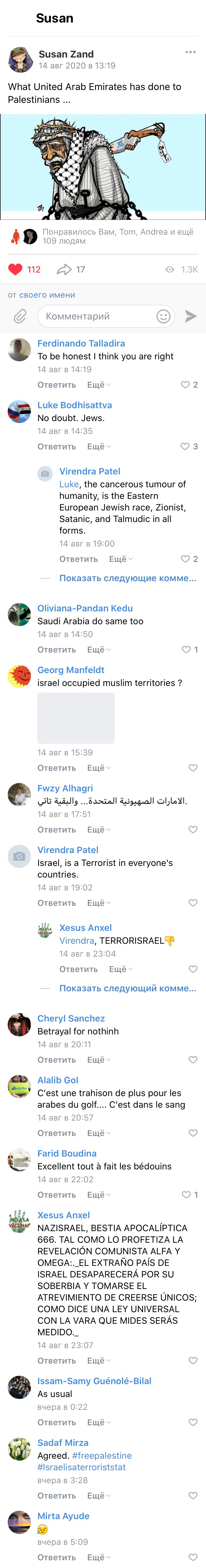Image resolution: width=206 pixels, height=1568 pixels.
Task: Open the post options three-dot menu
Action: (x=190, y=52)
